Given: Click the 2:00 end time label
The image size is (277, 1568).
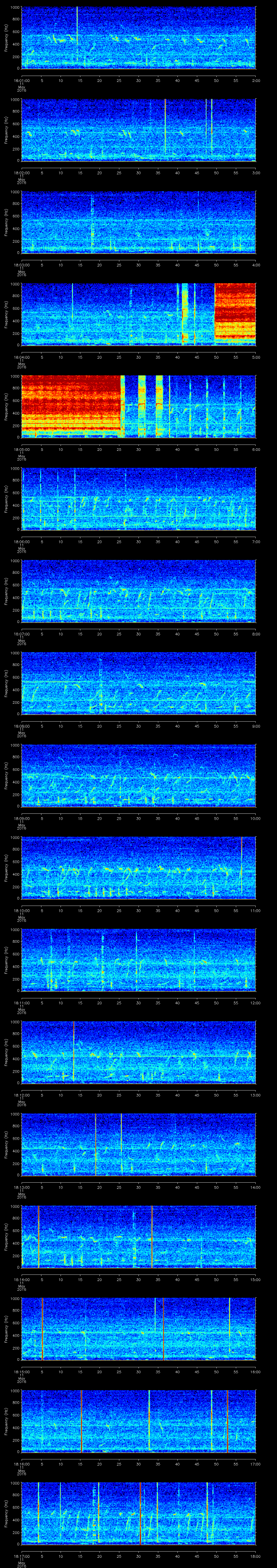Looking at the screenshot, I should (x=256, y=80).
